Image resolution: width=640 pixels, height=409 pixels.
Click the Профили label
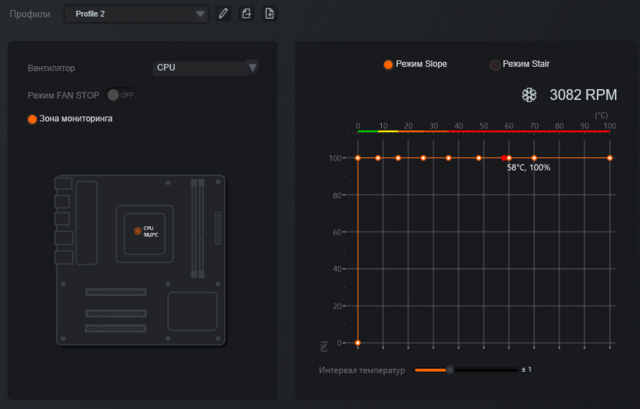(30, 14)
